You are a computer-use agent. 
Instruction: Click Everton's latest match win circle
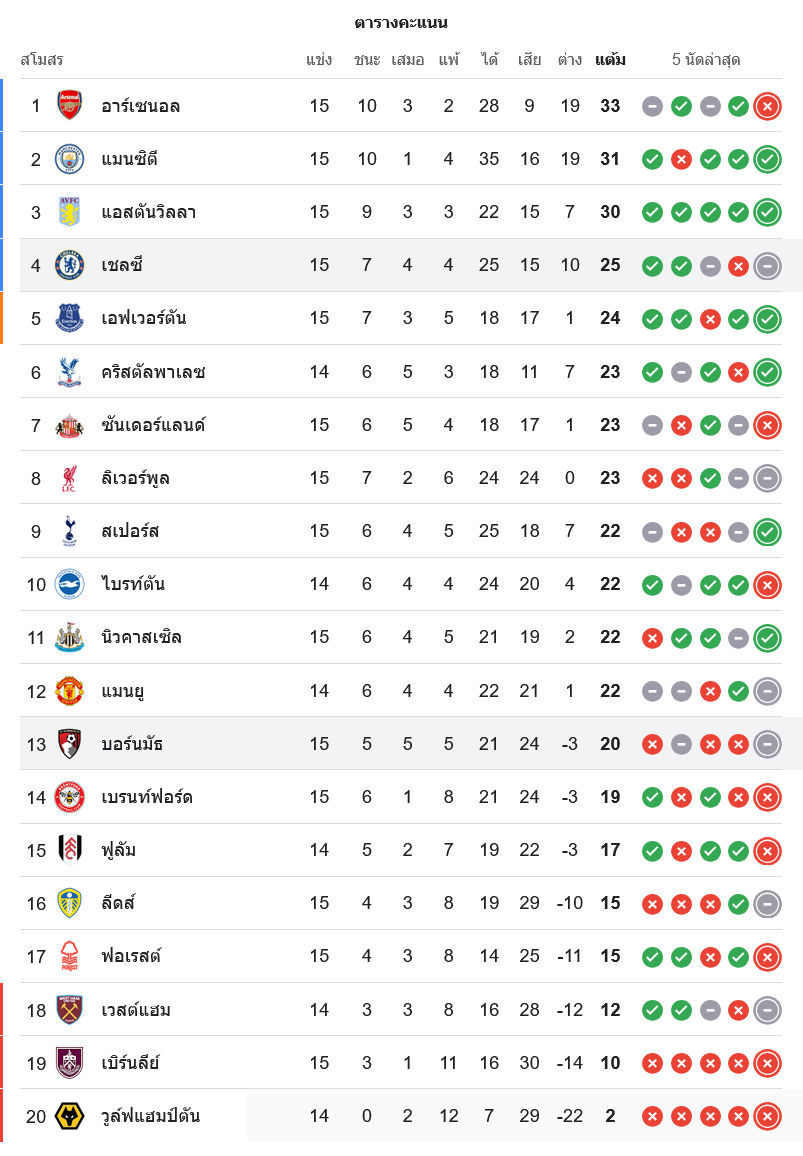pos(767,319)
